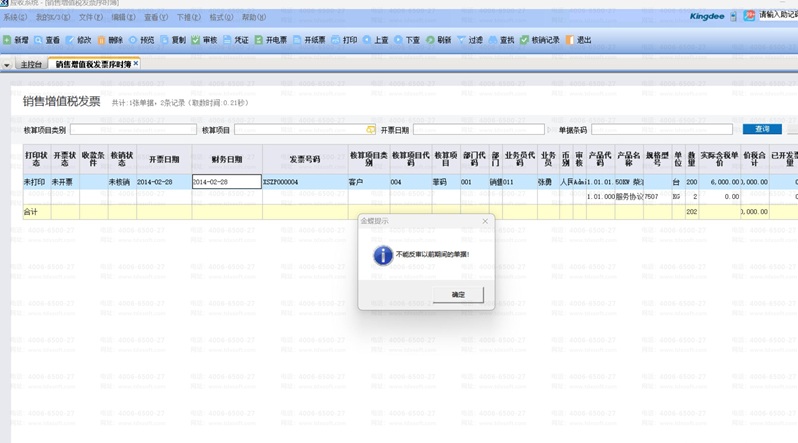Click the 合计 total row label
Image resolution: width=798 pixels, height=443 pixels.
pyautogui.click(x=31, y=212)
